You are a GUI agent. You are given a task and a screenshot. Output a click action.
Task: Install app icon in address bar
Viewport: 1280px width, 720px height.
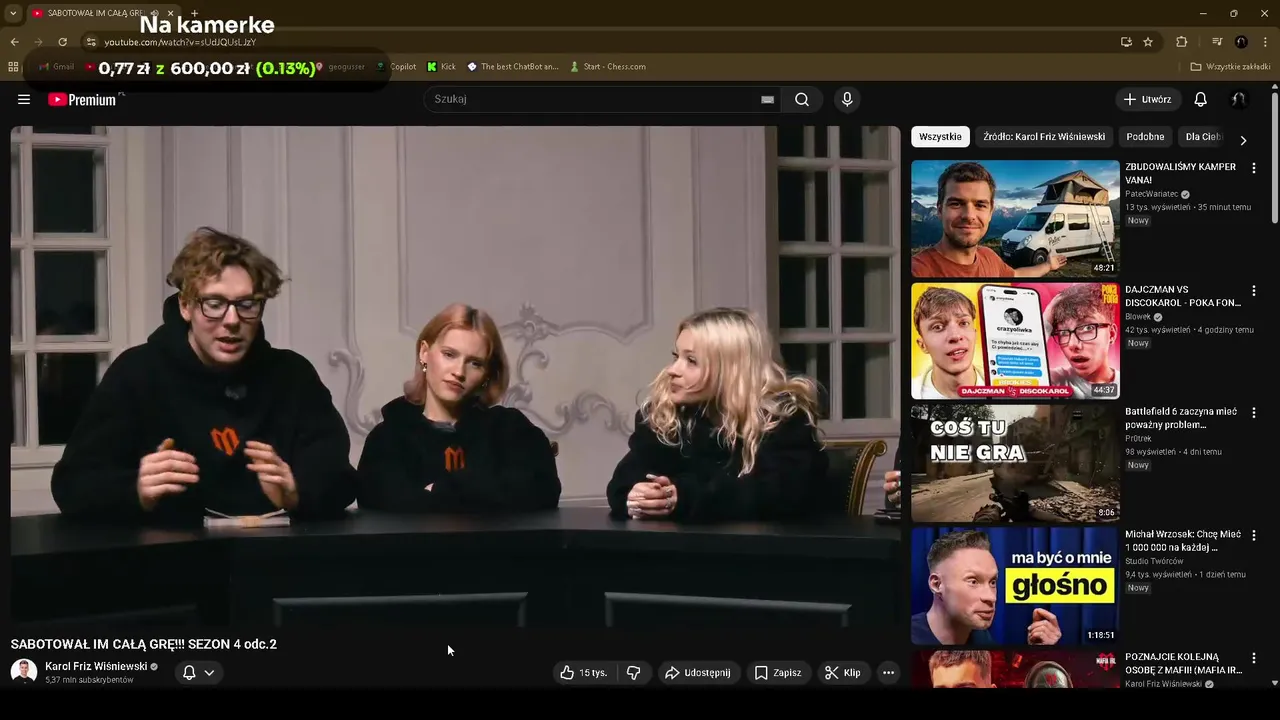tap(1126, 42)
